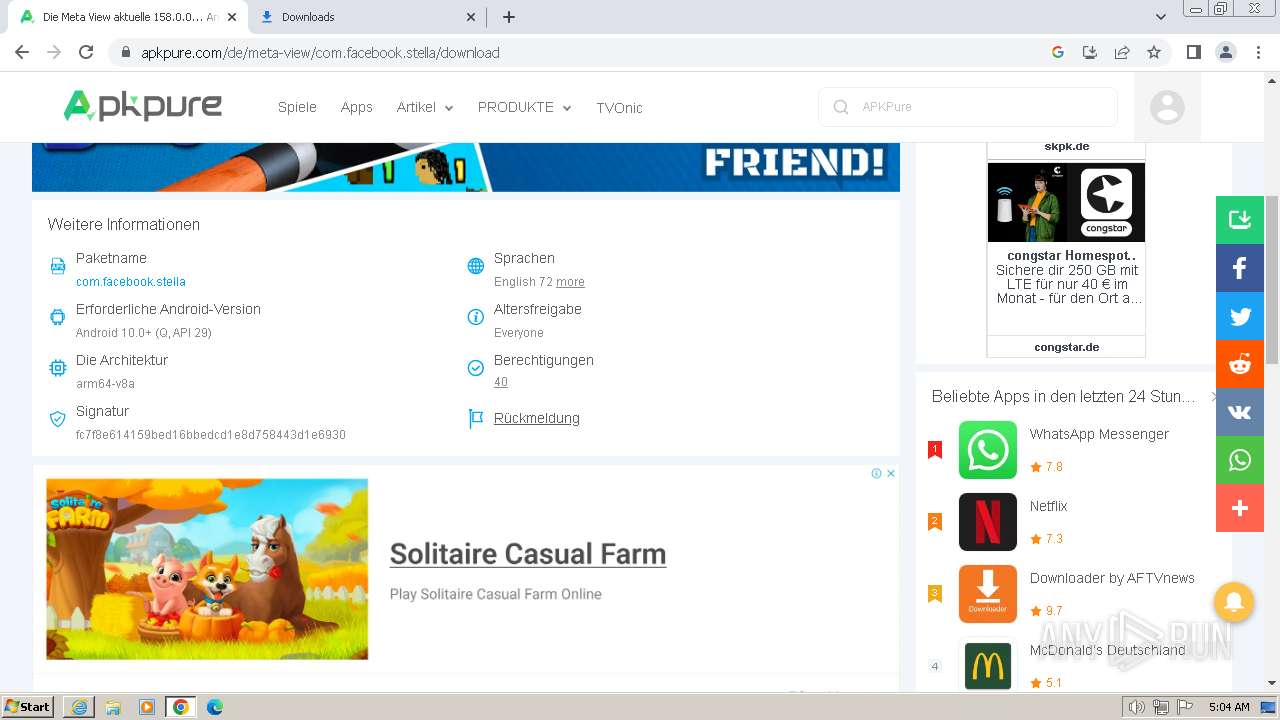The width and height of the screenshot is (1280, 720).
Task: Share the page on Facebook
Action: pyautogui.click(x=1240, y=268)
